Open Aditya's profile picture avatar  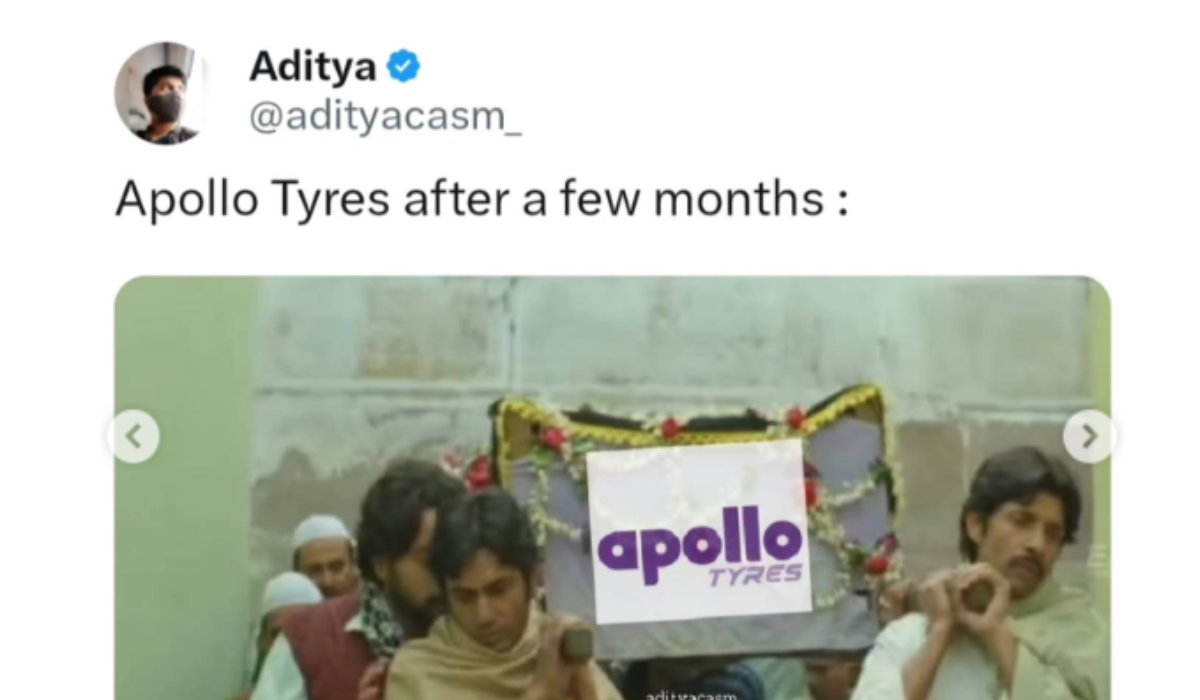161,92
